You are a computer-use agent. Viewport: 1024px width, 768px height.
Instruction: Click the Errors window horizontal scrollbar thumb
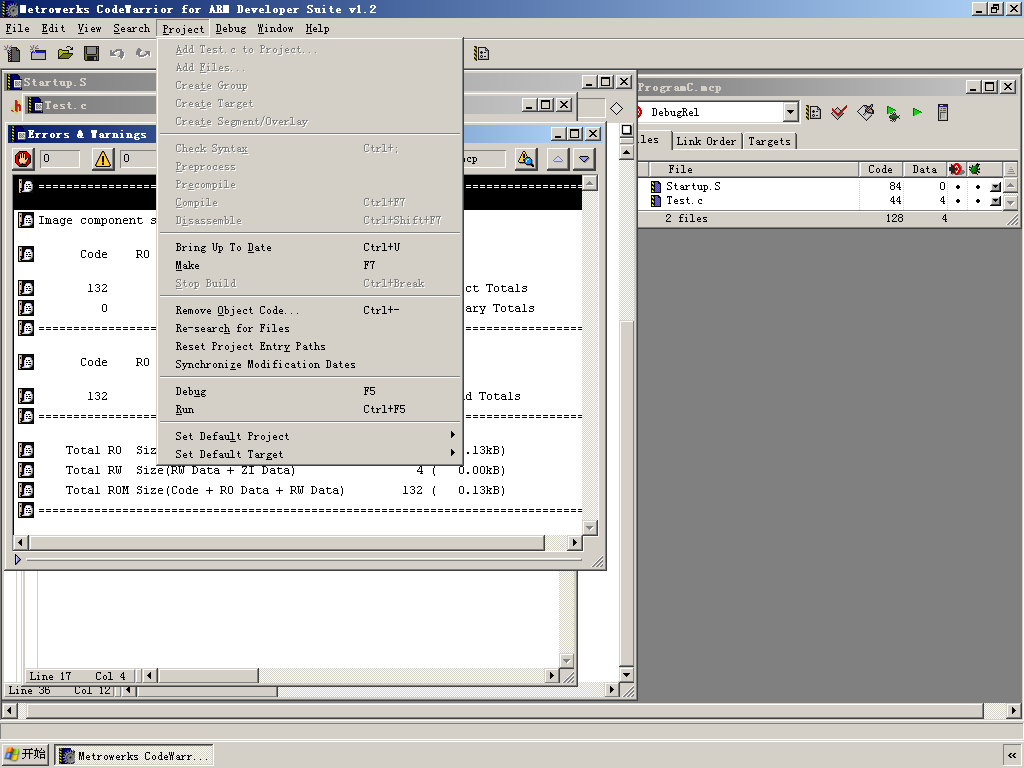click(287, 543)
